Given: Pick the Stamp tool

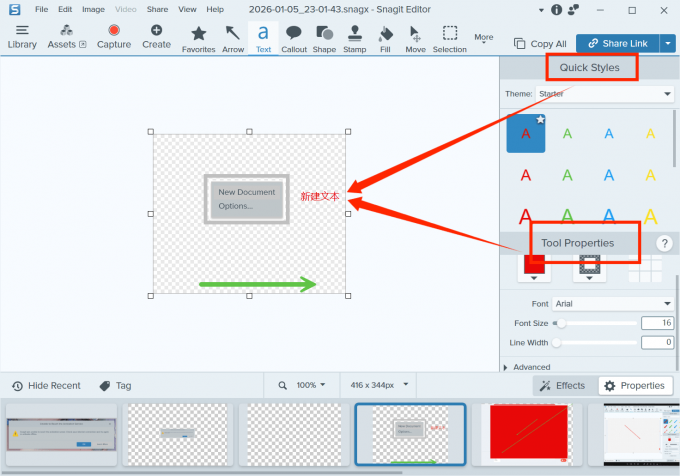Looking at the screenshot, I should pyautogui.click(x=354, y=37).
